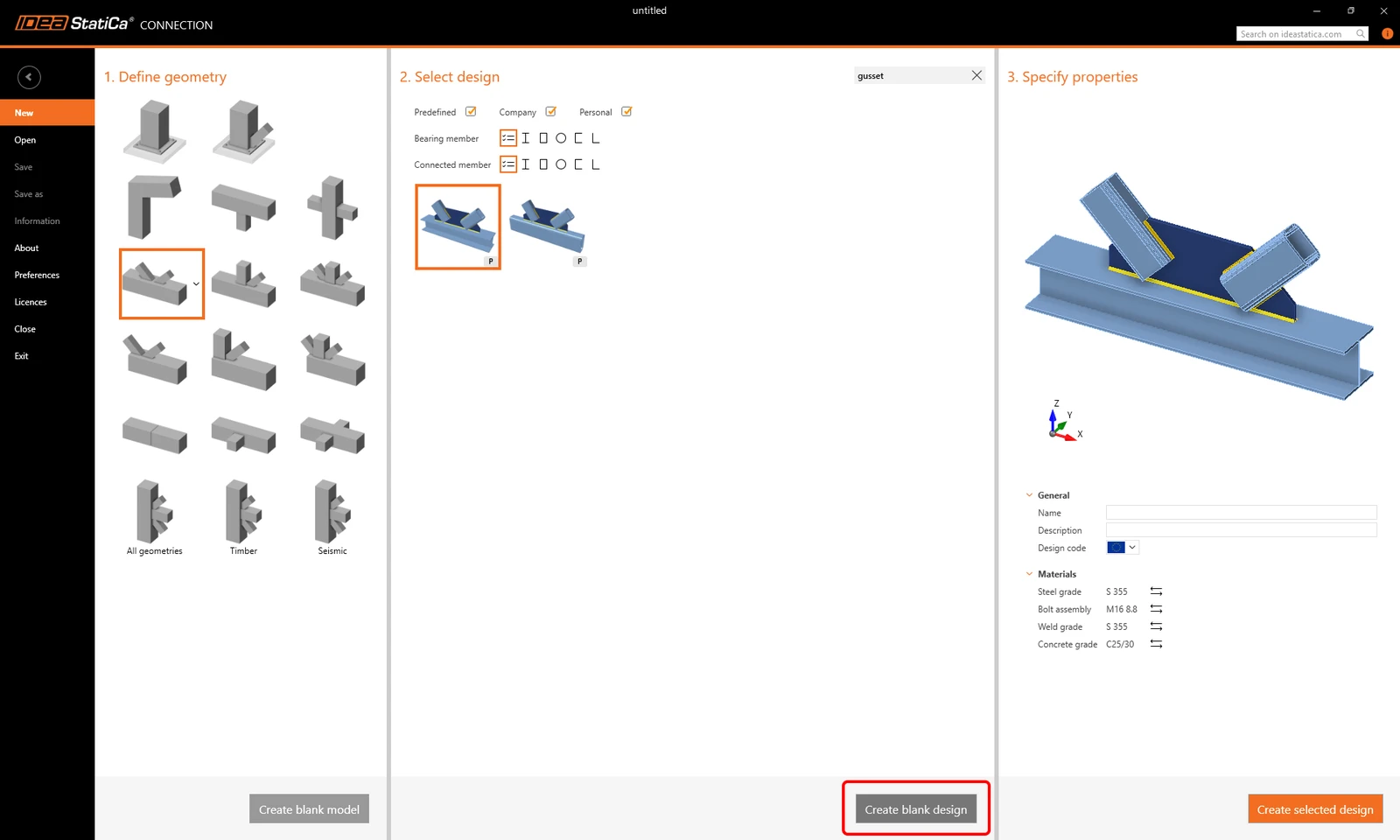Open the Preferences menu item

[x=37, y=275]
